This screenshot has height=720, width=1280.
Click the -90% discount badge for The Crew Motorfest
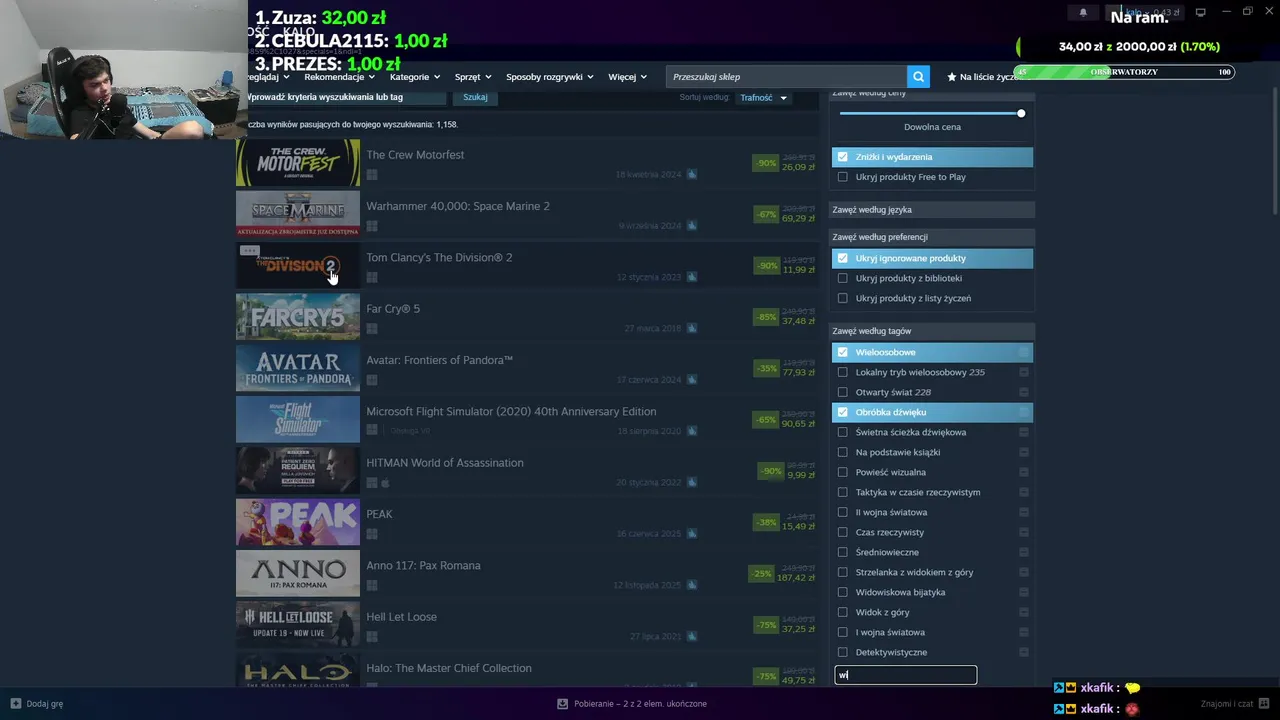(x=766, y=163)
